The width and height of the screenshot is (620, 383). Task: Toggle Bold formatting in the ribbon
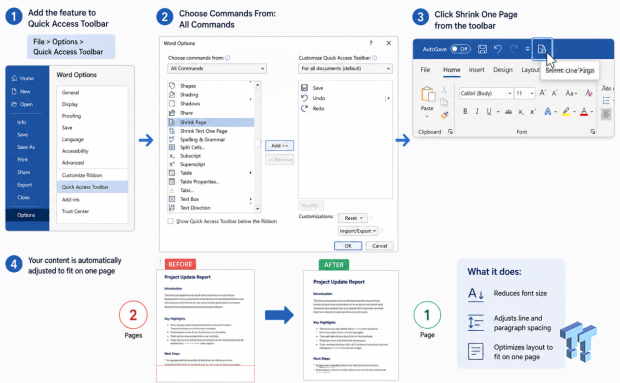click(x=465, y=111)
